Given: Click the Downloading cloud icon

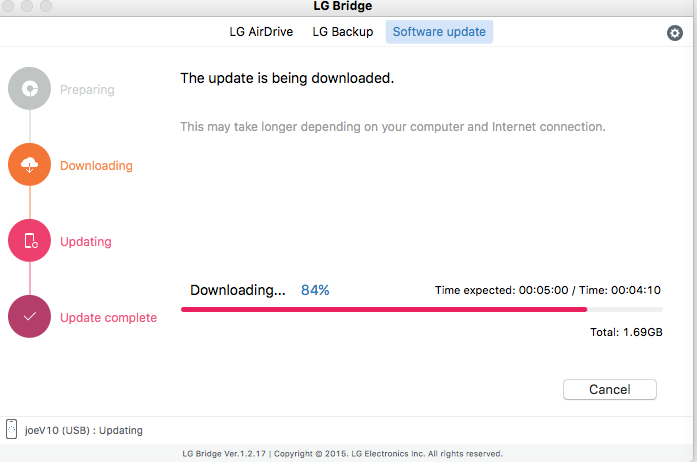Looking at the screenshot, I should click(29, 165).
